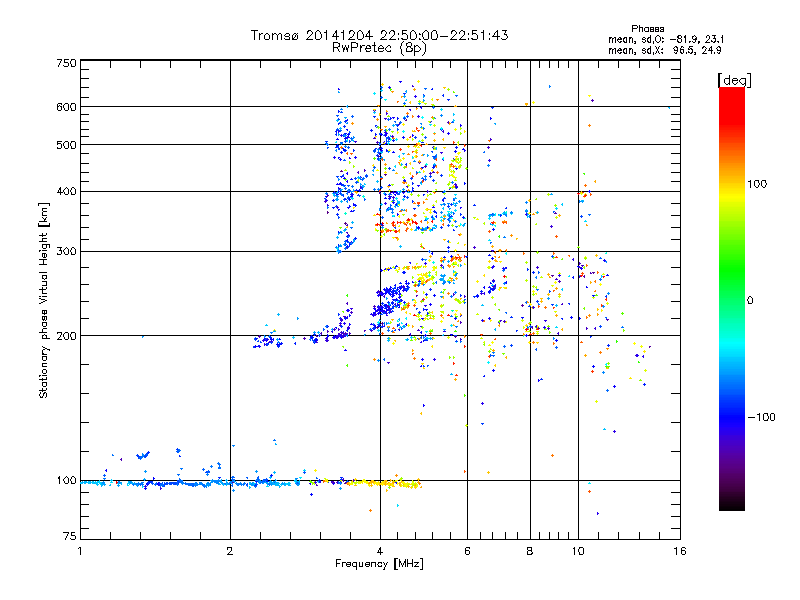Screen dimensions: 800x600
Task: Click the 'mean, sd,X: 96.5, 24.9' statistics line
Action: (x=664, y=50)
